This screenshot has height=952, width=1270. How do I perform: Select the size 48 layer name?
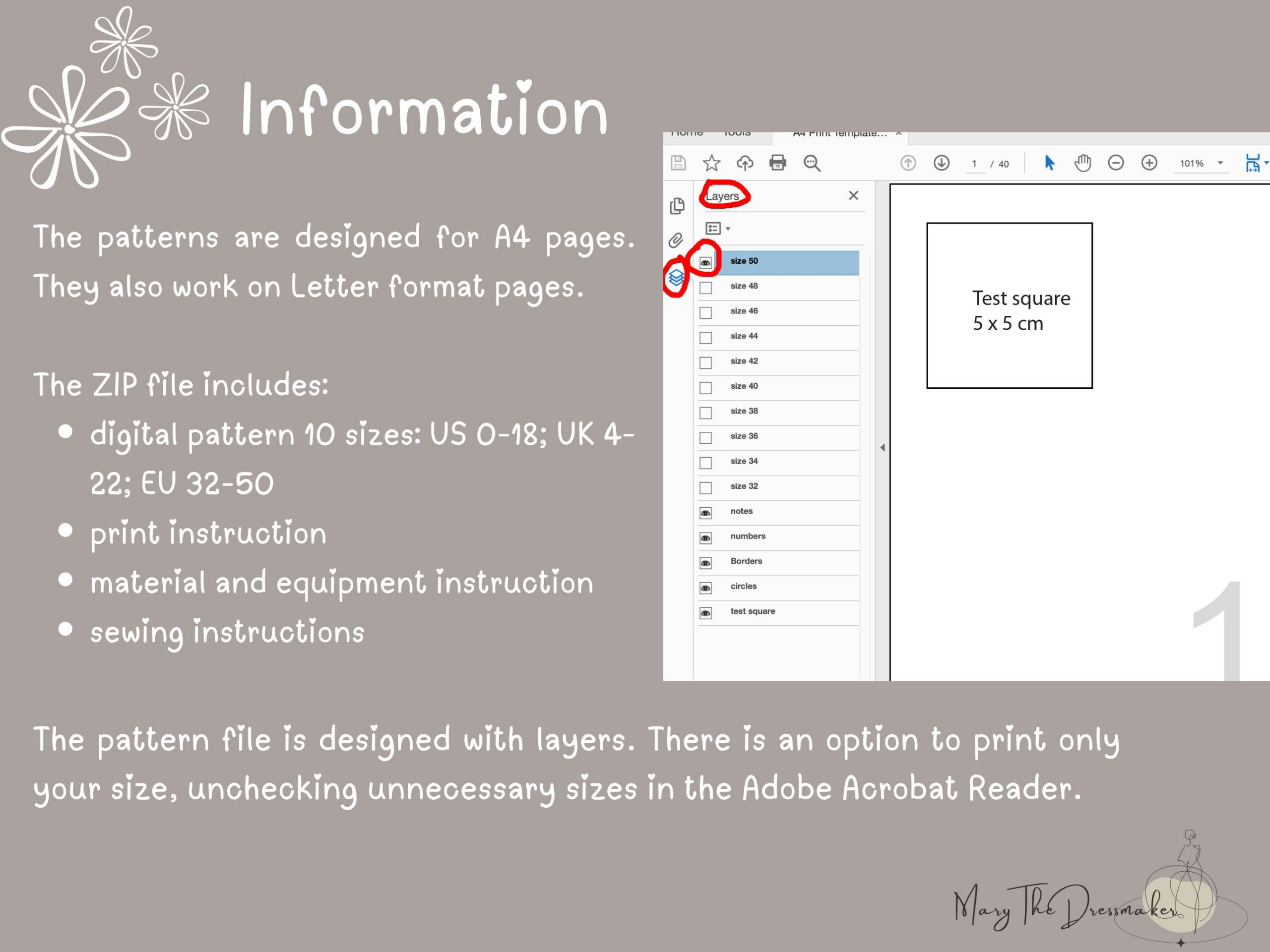coord(744,286)
